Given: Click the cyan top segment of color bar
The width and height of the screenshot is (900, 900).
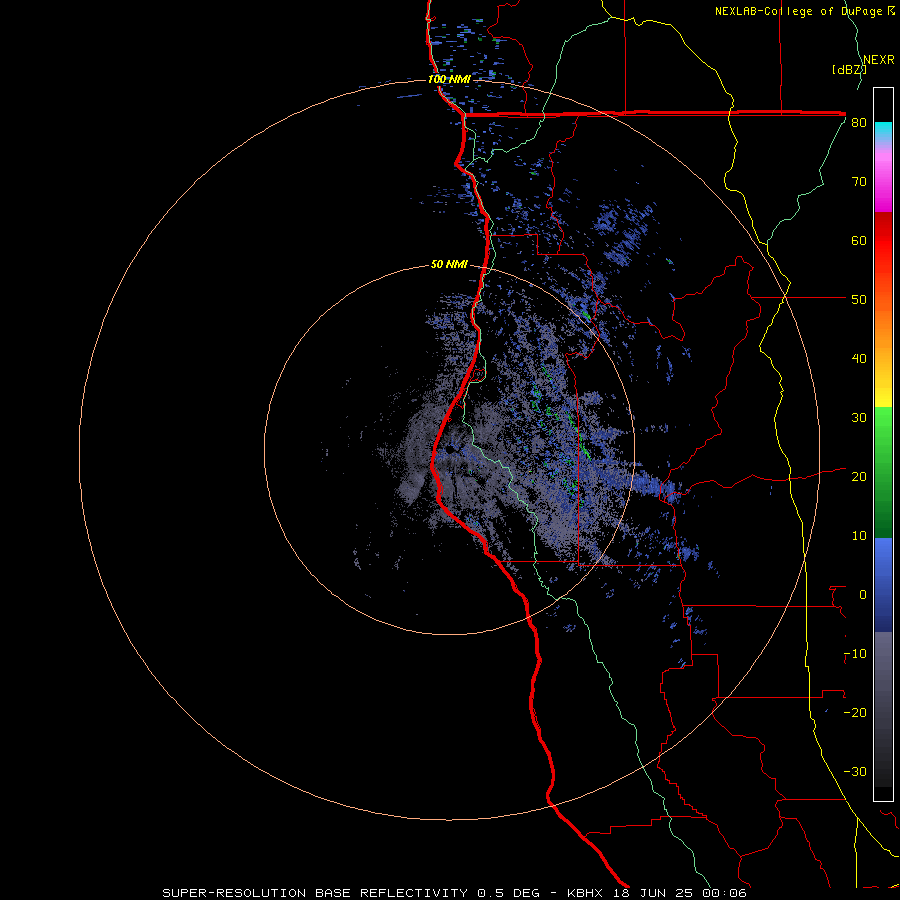Looking at the screenshot, I should 883,133.
